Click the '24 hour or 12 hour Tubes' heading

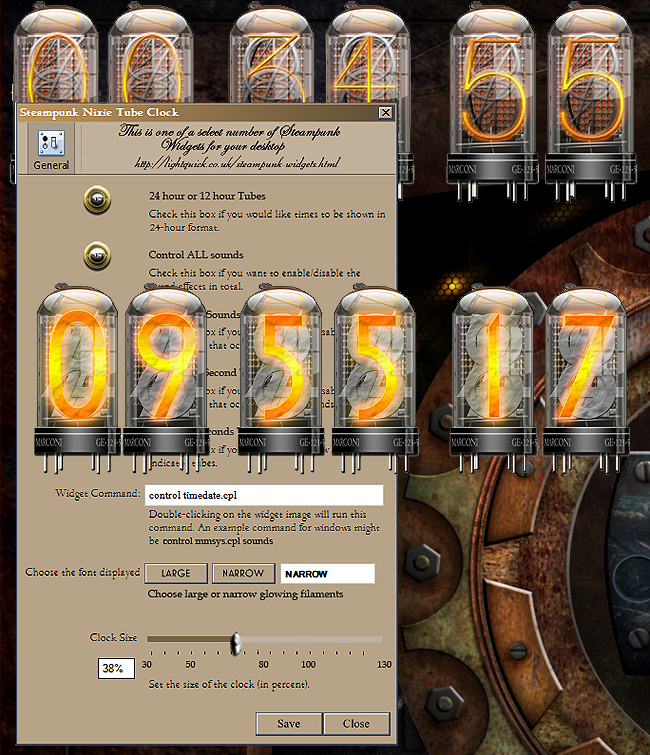click(207, 196)
